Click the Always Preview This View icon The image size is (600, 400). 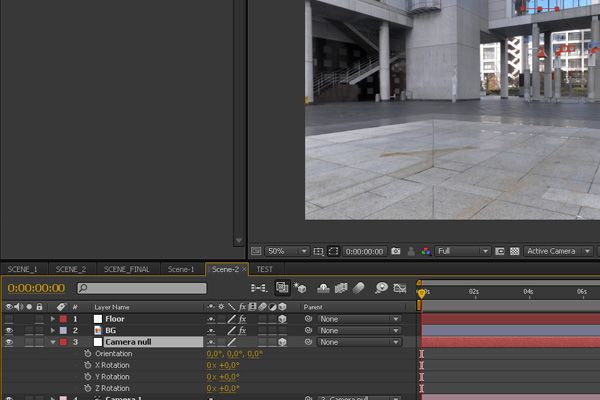tap(256, 251)
